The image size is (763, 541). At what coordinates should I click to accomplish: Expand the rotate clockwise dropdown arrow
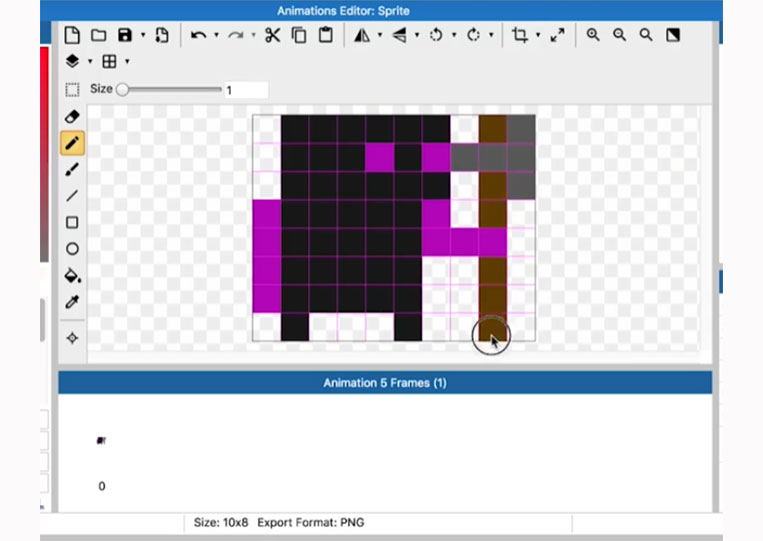tap(491, 35)
